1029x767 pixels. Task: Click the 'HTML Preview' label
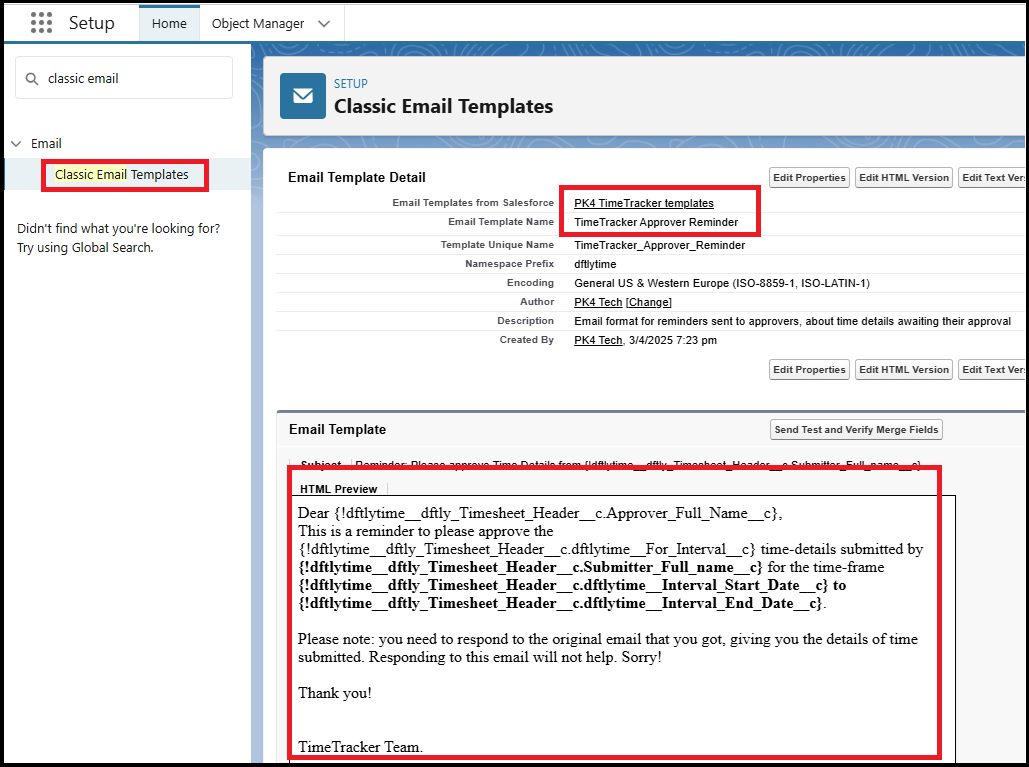click(339, 489)
